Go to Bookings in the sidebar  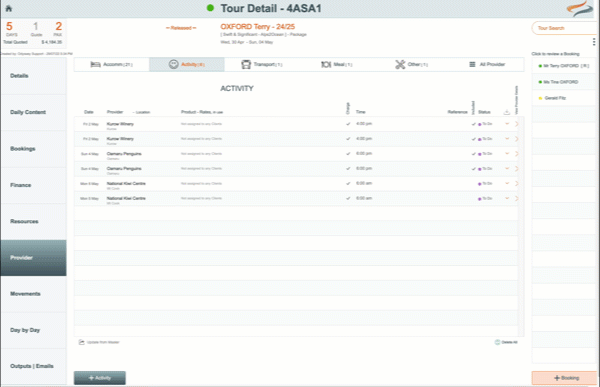pyautogui.click(x=33, y=149)
